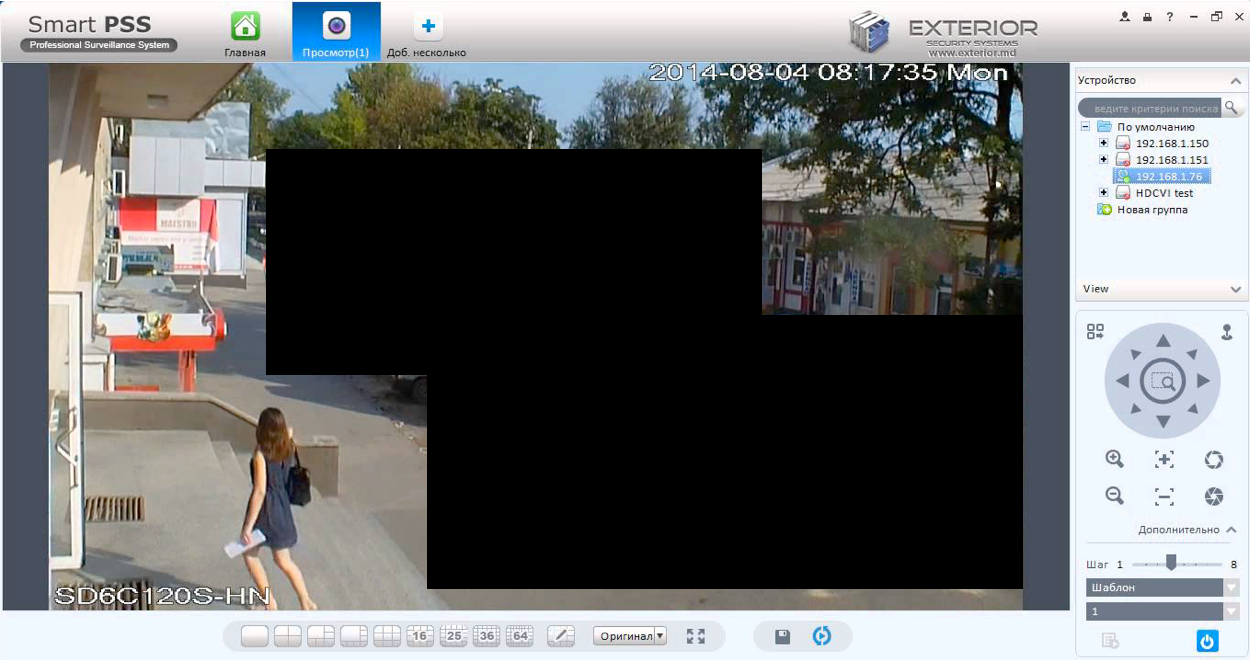1250x660 pixels.
Task: Click the PTZ menu grid icon
Action: [x=1096, y=332]
